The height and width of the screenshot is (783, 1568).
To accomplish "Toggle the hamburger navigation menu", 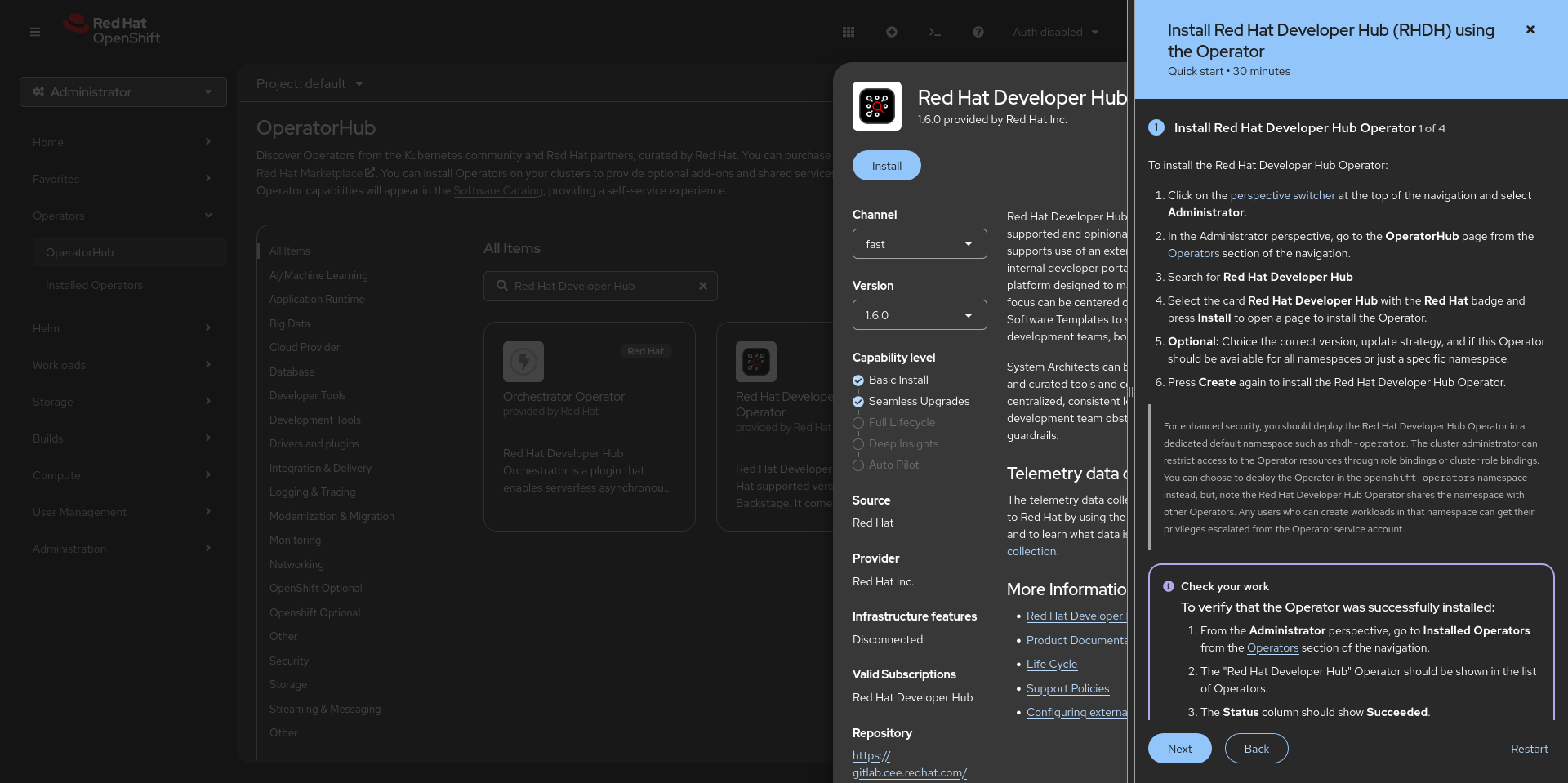I will coord(35,32).
